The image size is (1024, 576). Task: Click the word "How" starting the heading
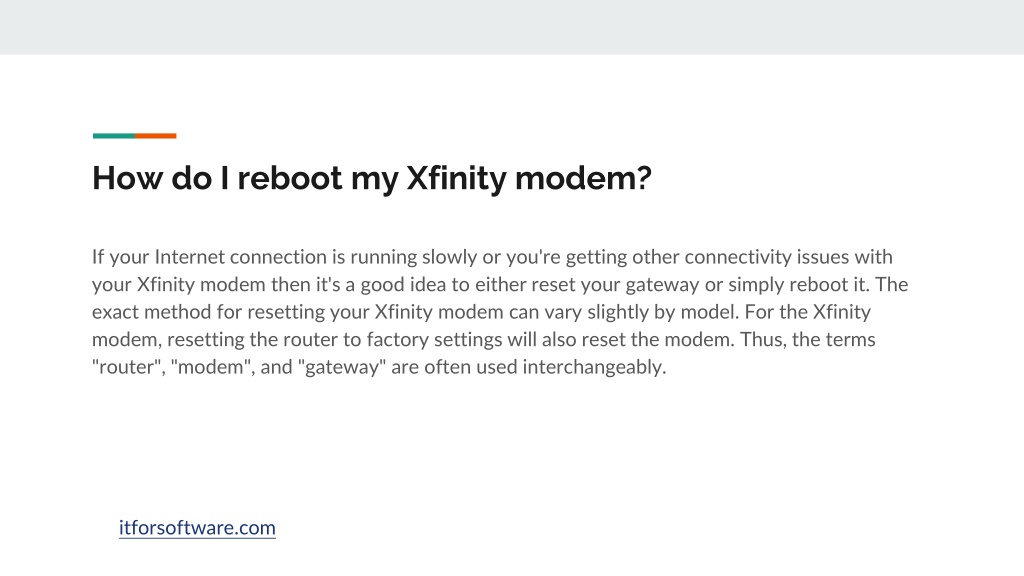(127, 178)
